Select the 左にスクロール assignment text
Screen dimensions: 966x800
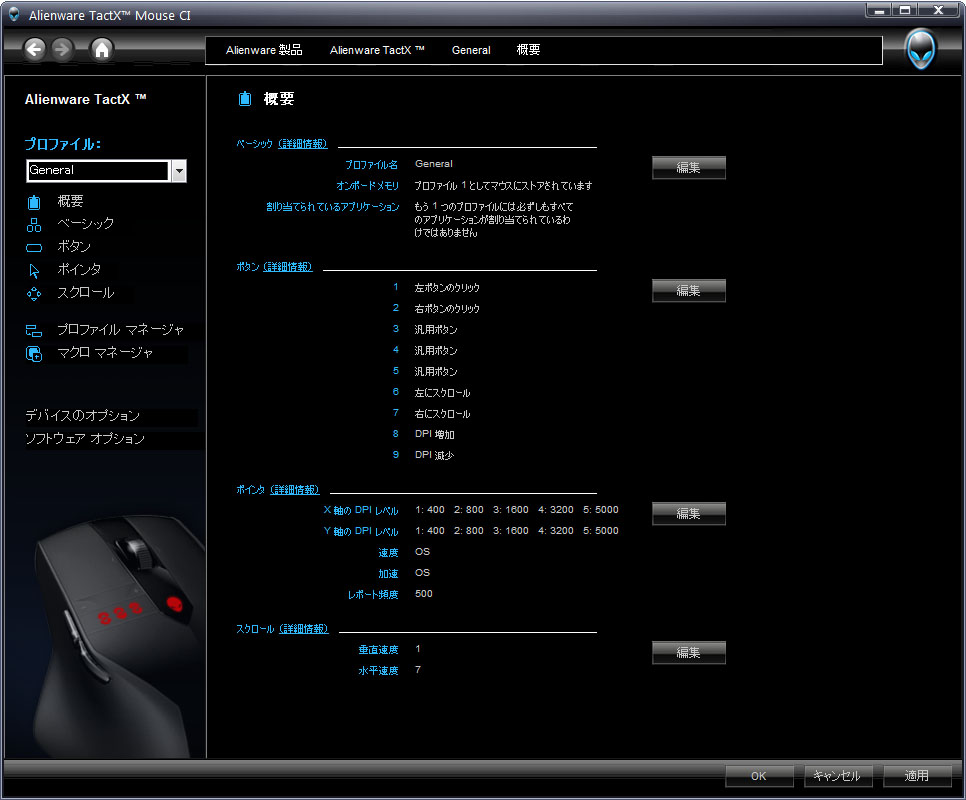442,393
